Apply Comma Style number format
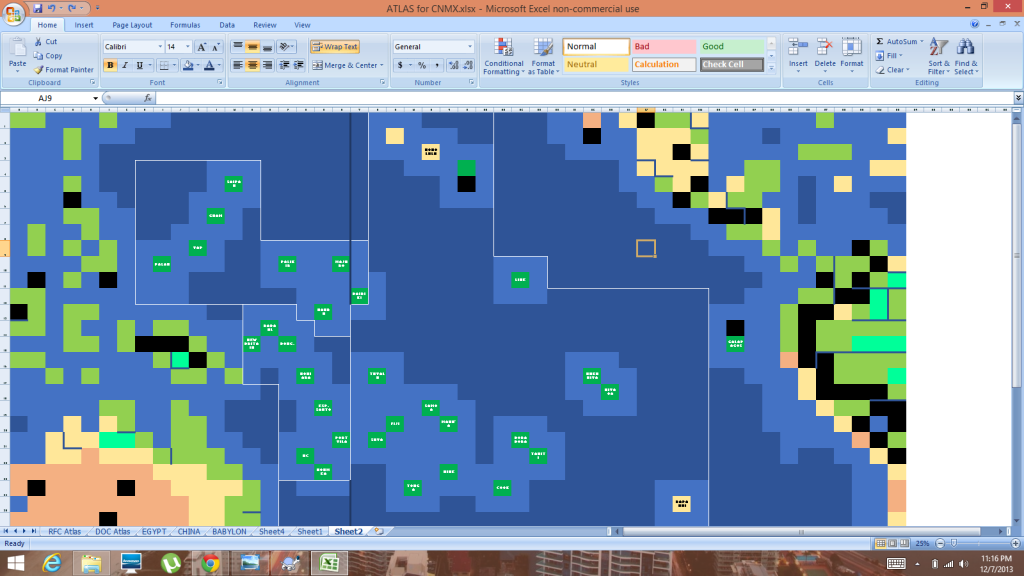1024x576 pixels. click(x=436, y=65)
